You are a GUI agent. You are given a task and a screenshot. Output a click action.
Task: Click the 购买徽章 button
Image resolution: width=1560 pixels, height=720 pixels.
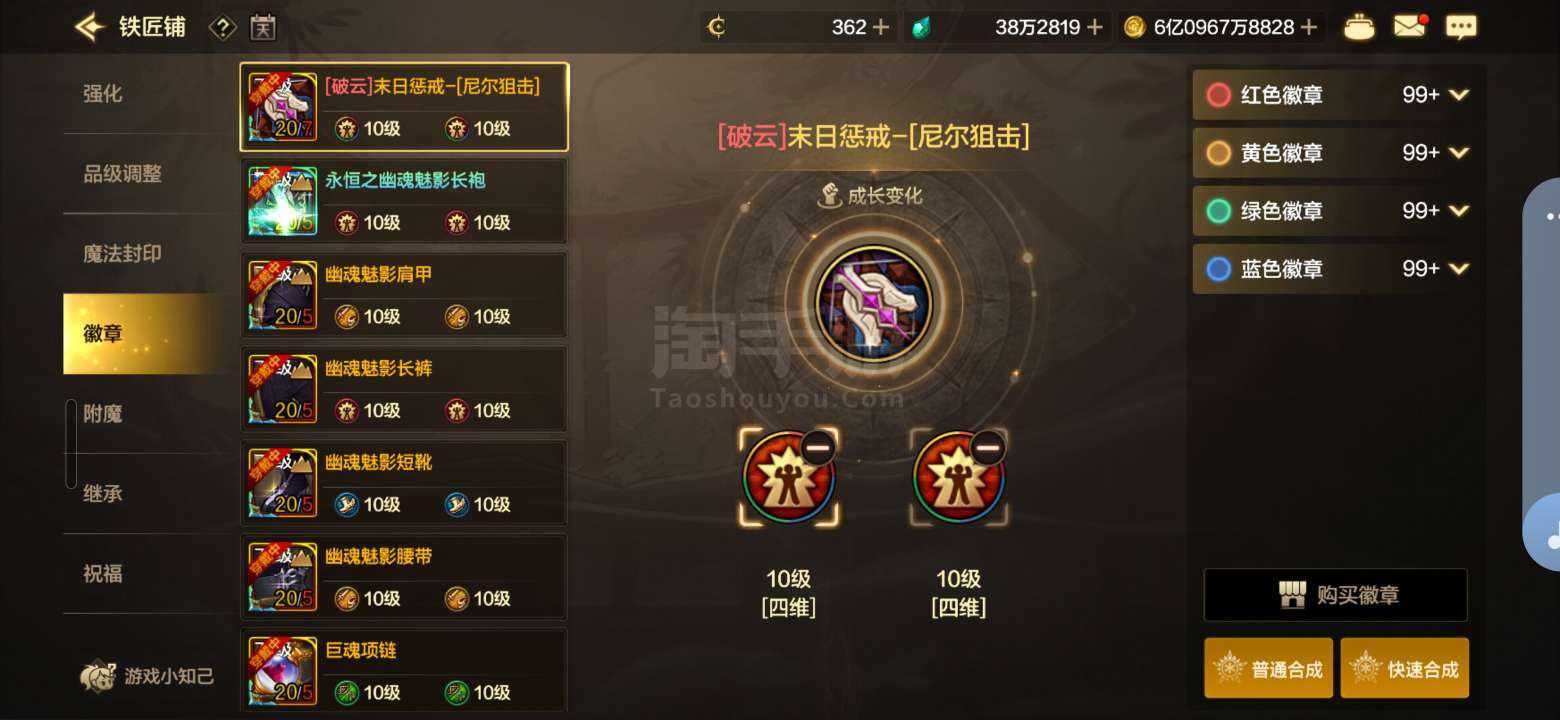(x=1335, y=595)
